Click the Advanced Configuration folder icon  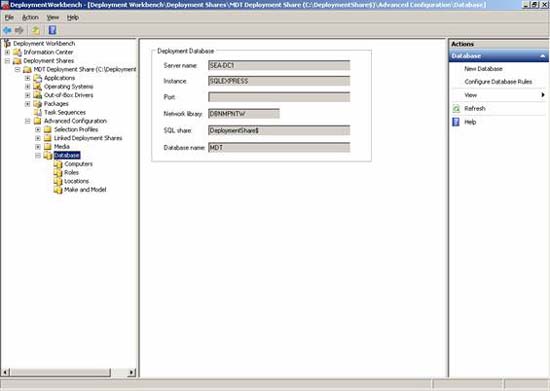(38, 121)
